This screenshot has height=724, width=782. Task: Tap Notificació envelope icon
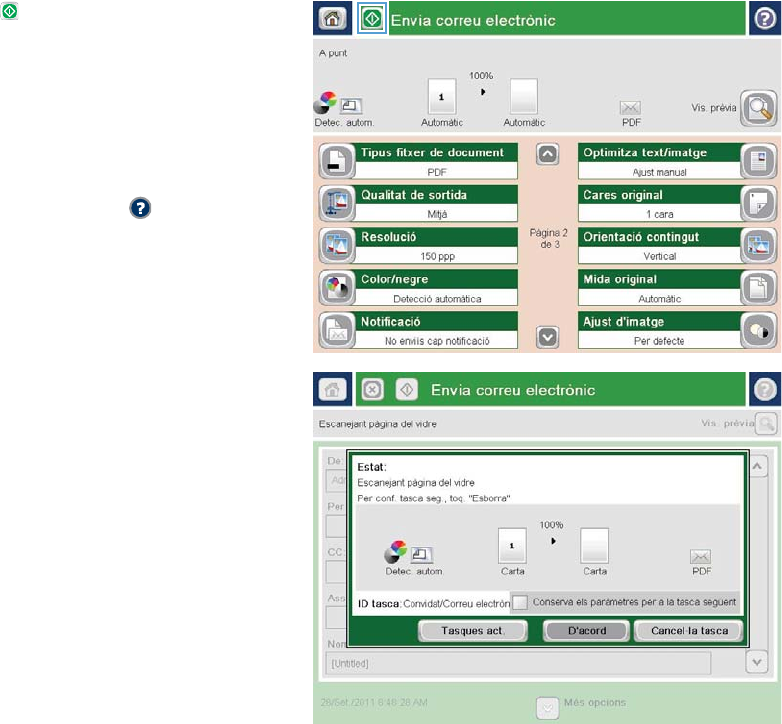click(337, 330)
